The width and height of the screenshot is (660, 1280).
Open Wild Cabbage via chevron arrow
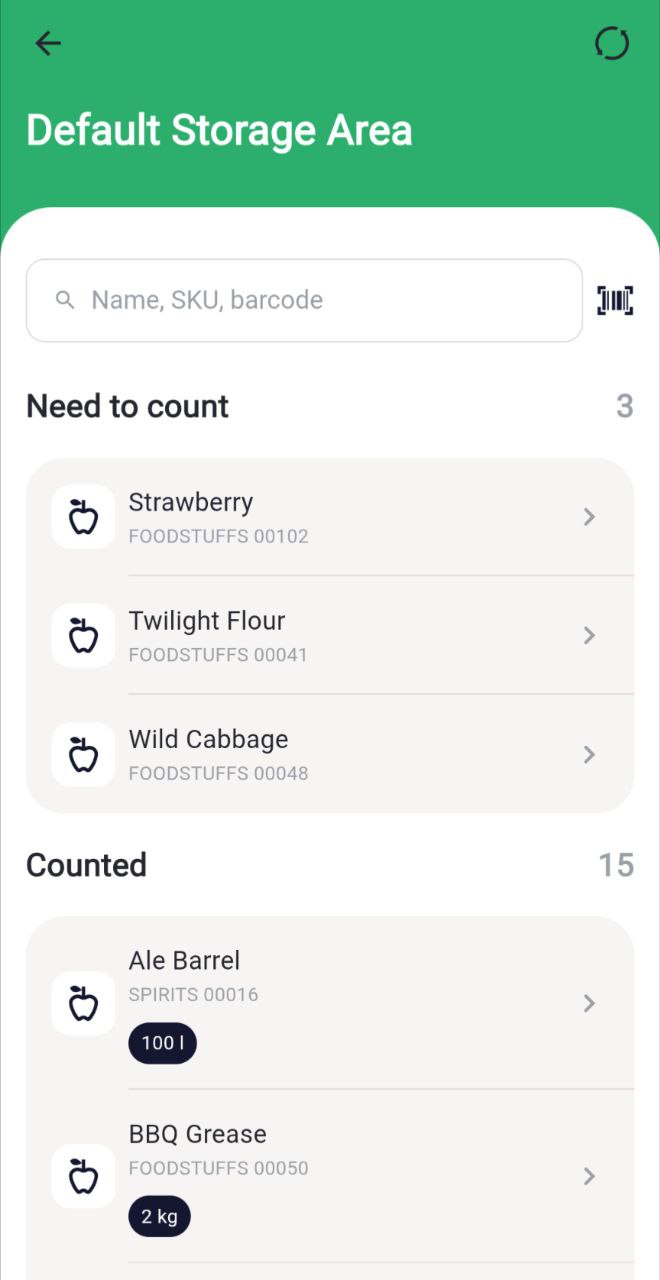(x=589, y=754)
